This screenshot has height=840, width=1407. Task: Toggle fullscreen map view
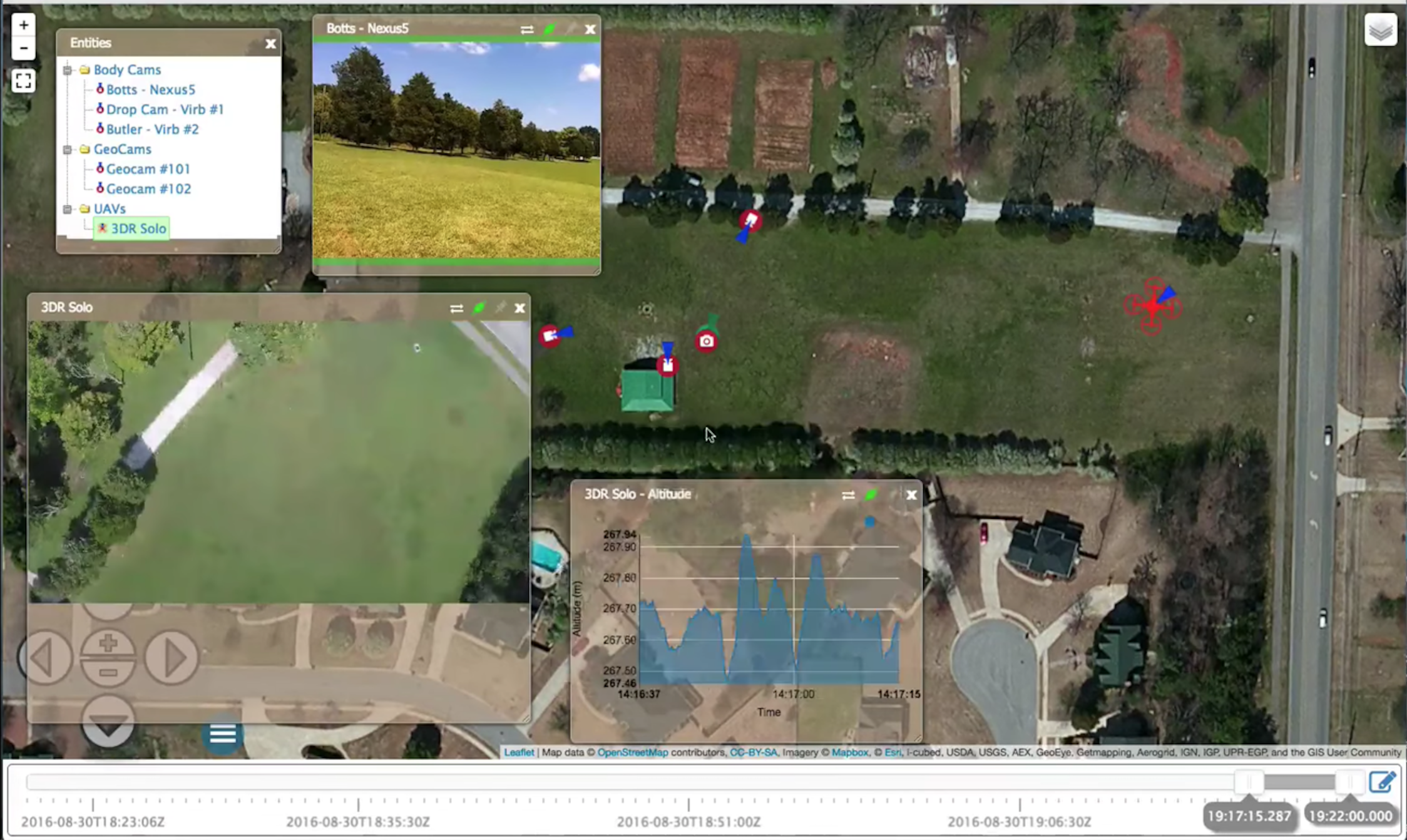click(x=24, y=81)
